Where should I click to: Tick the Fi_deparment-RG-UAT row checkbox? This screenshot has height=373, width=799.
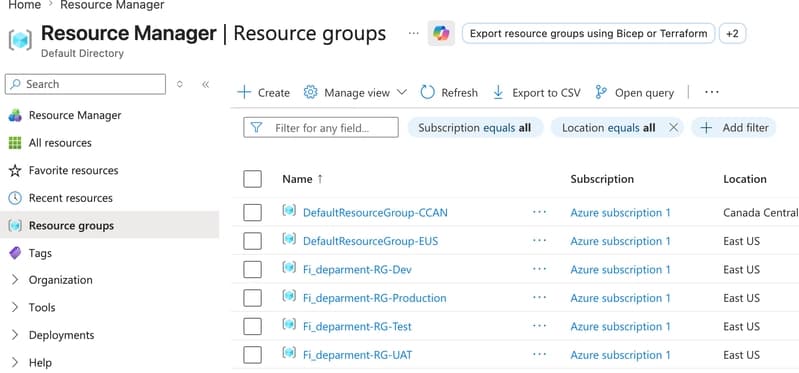[252, 355]
